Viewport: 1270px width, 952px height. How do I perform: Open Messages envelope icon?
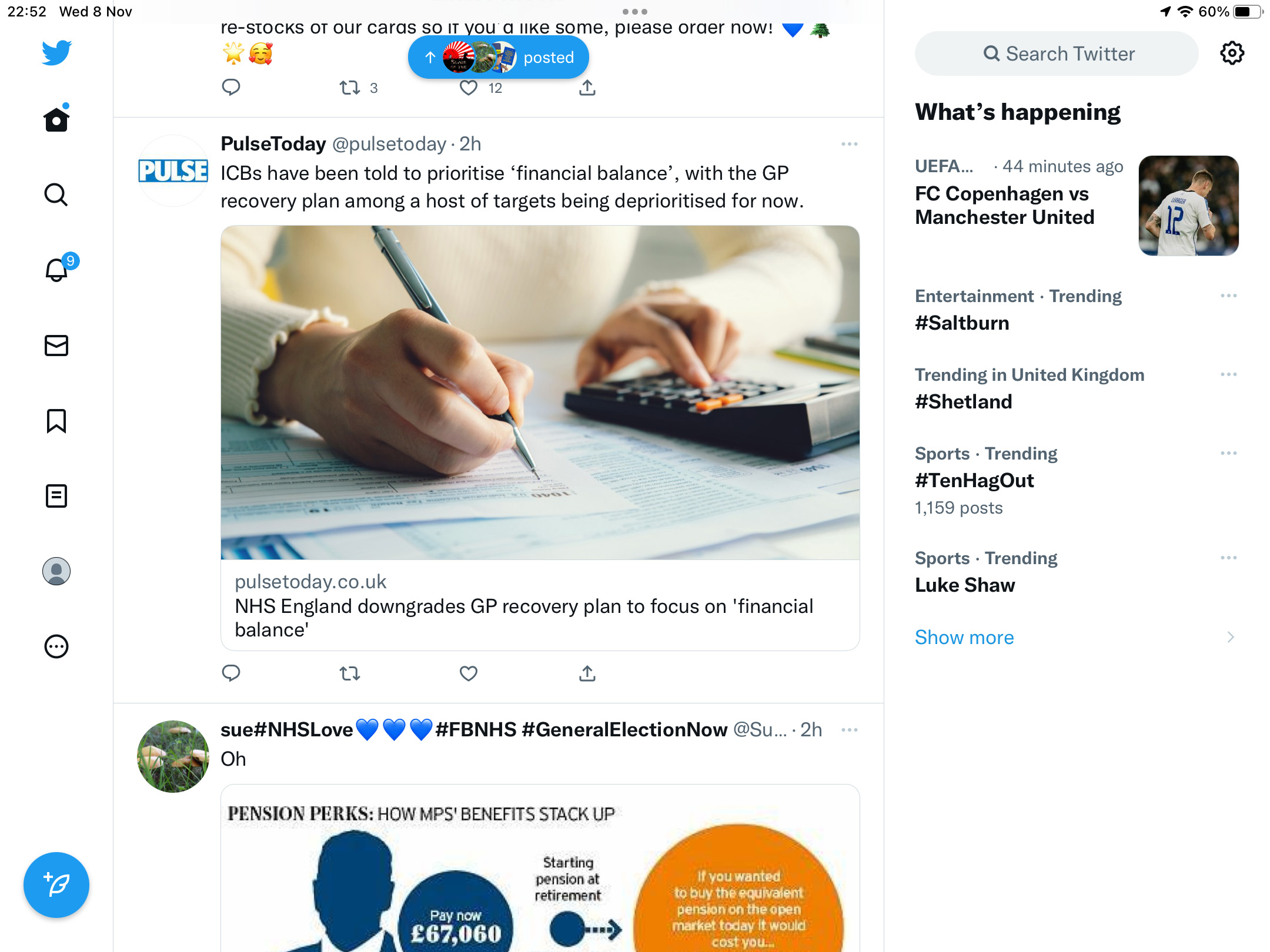tap(56, 346)
